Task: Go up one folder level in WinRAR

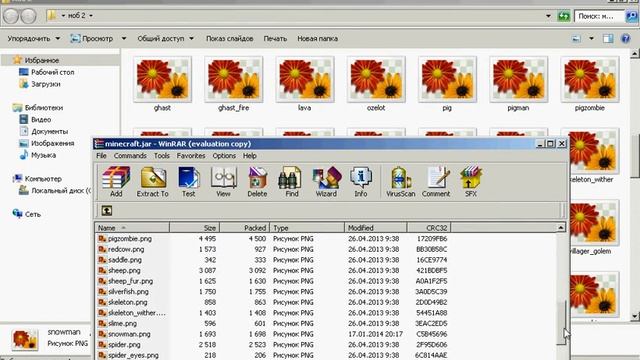Action: [x=107, y=211]
